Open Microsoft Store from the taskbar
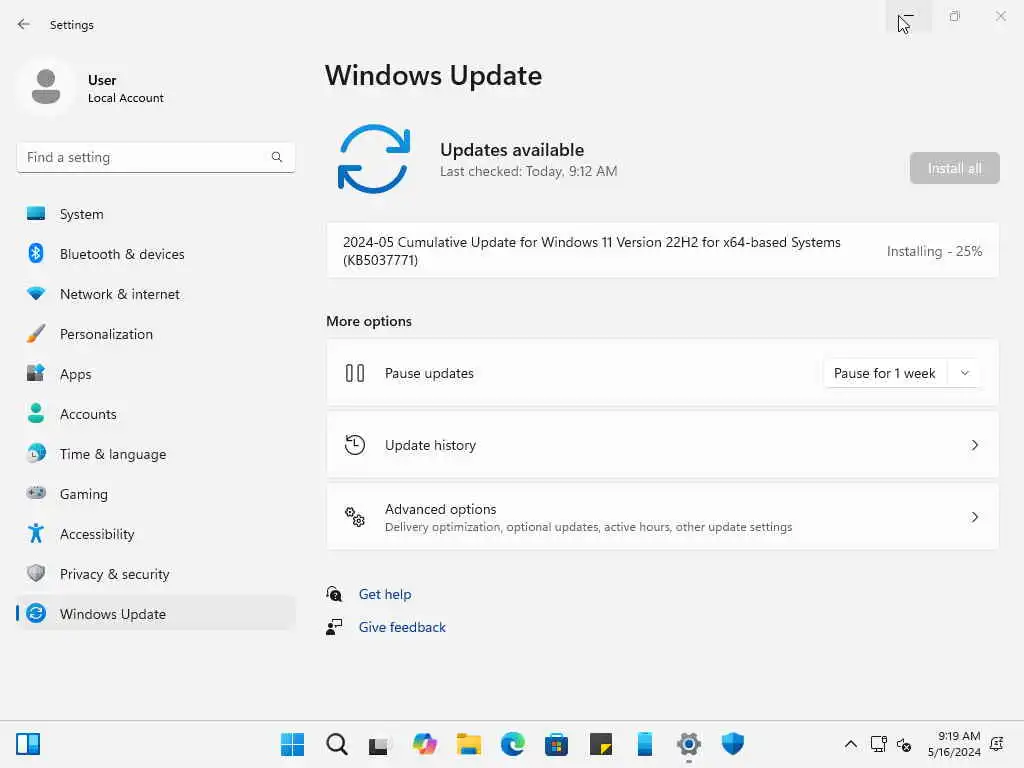The height and width of the screenshot is (768, 1024). 556,744
